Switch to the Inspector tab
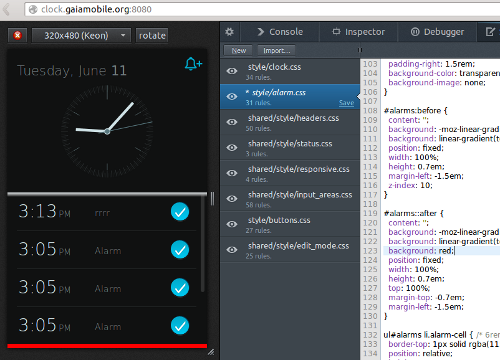The image size is (500, 360). click(358, 32)
